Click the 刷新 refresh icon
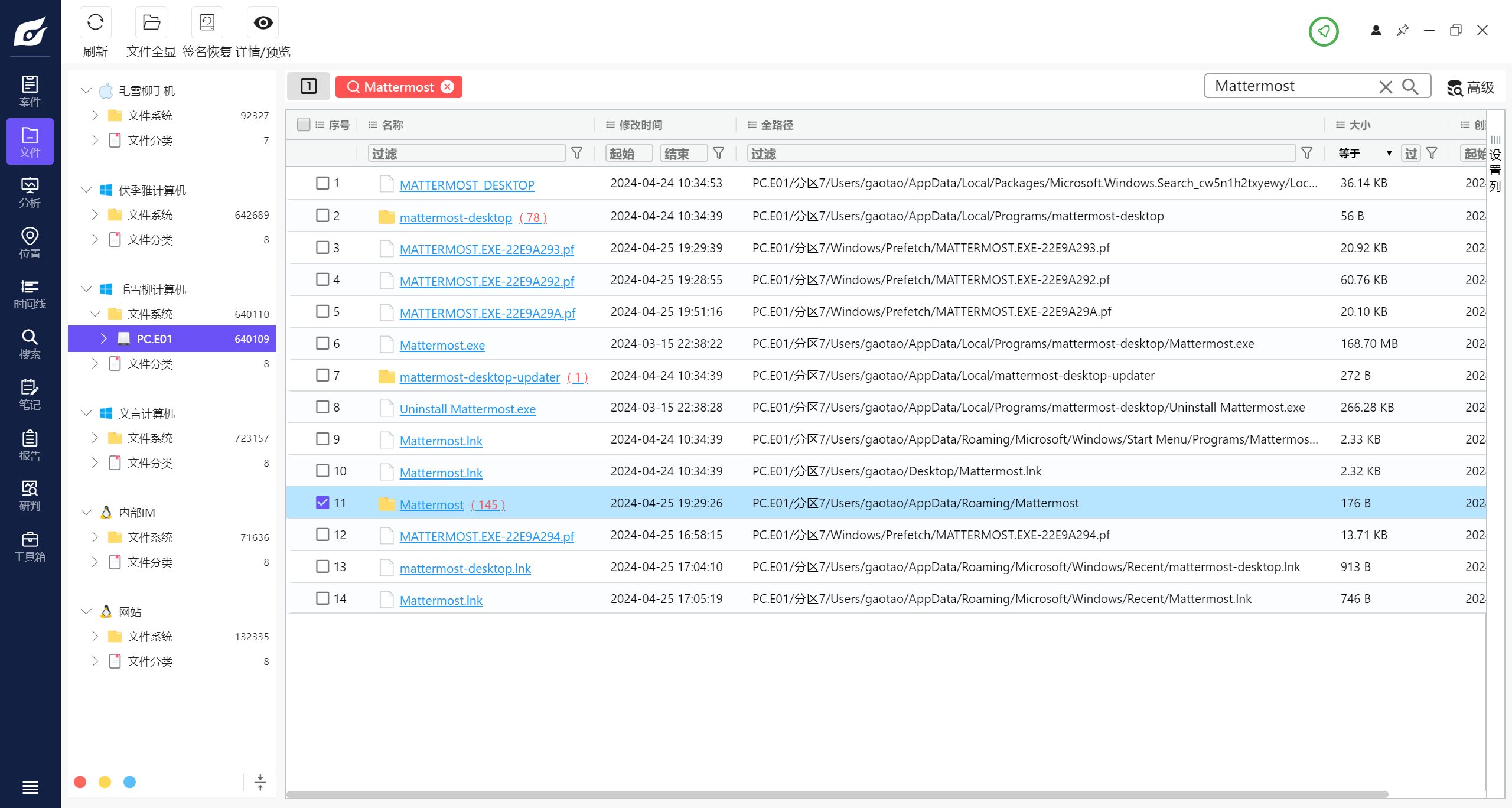Image resolution: width=1512 pixels, height=808 pixels. (x=95, y=23)
